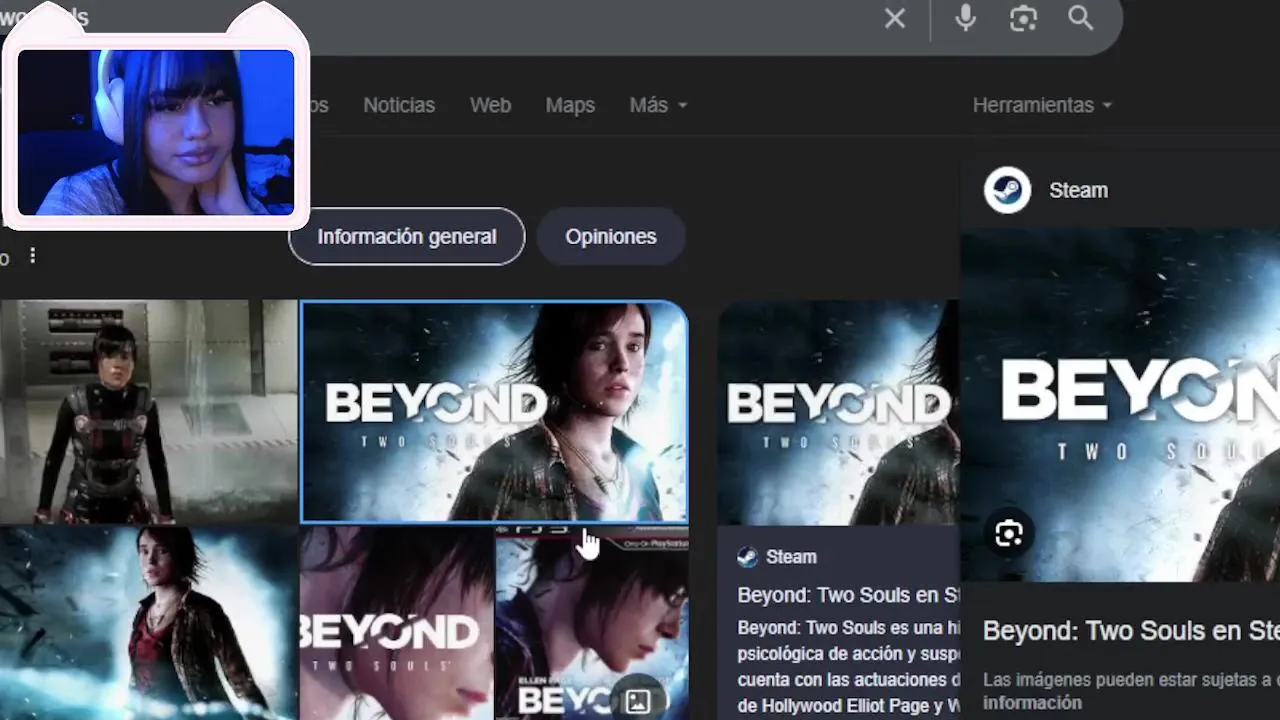Open the Beyond cover thumbnail above Steam result
Viewport: 1280px width, 720px height.
(x=838, y=412)
